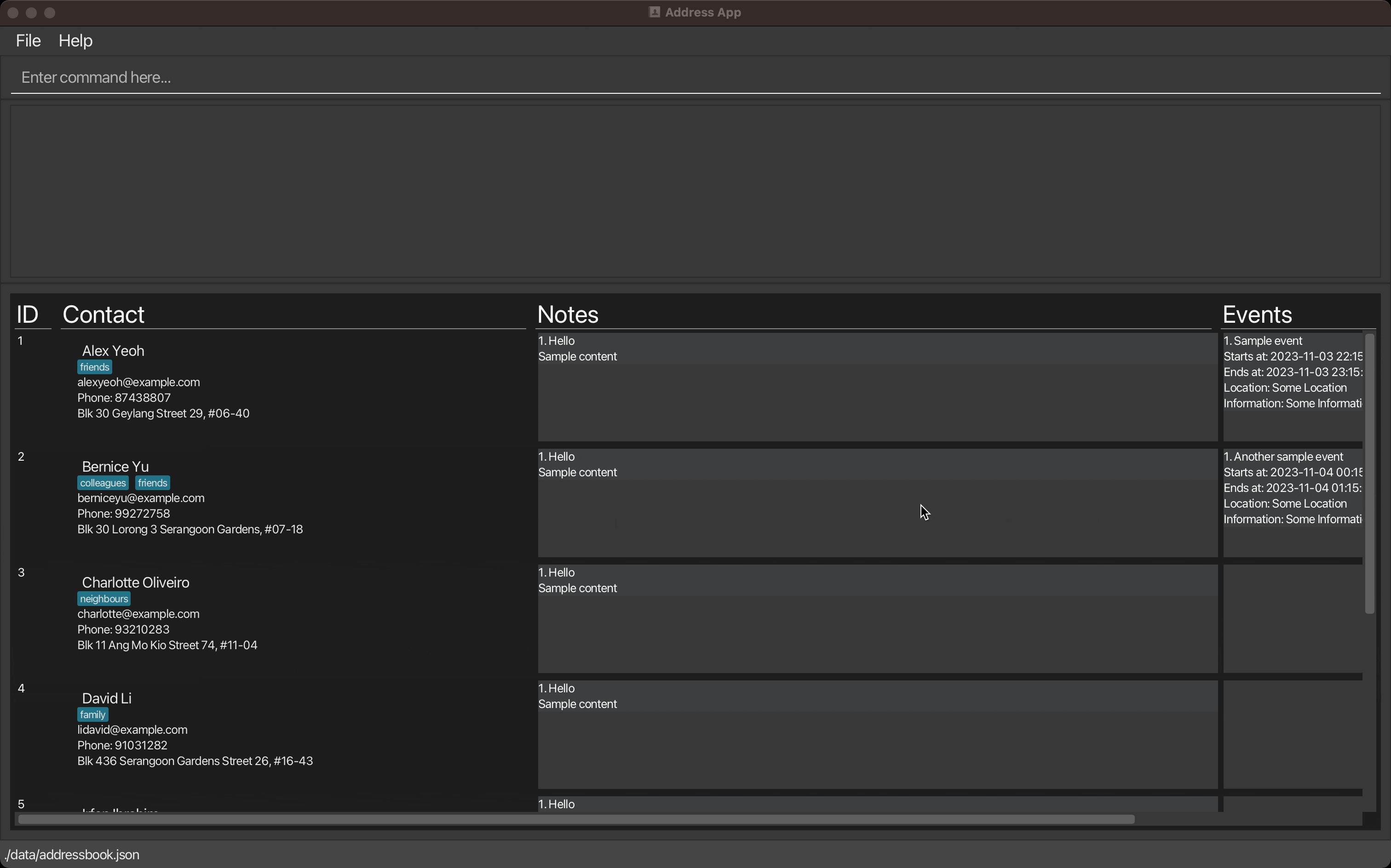Image resolution: width=1391 pixels, height=868 pixels.
Task: Click the result display text area
Action: point(695,191)
